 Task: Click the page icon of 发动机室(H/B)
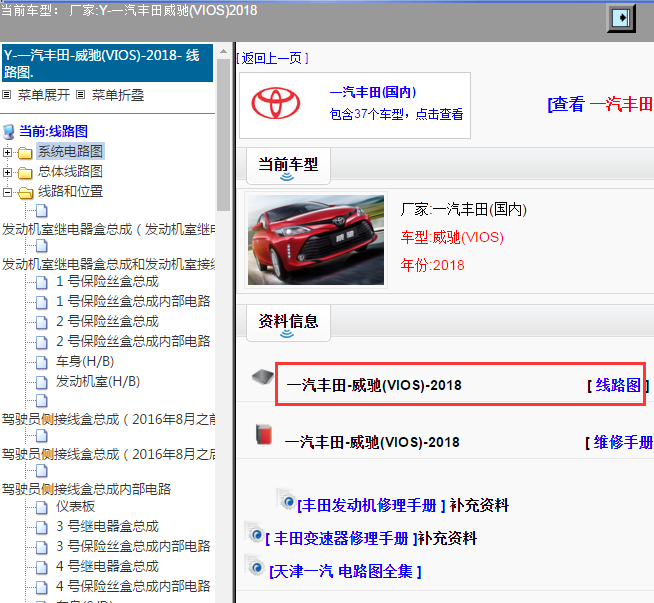(41, 382)
